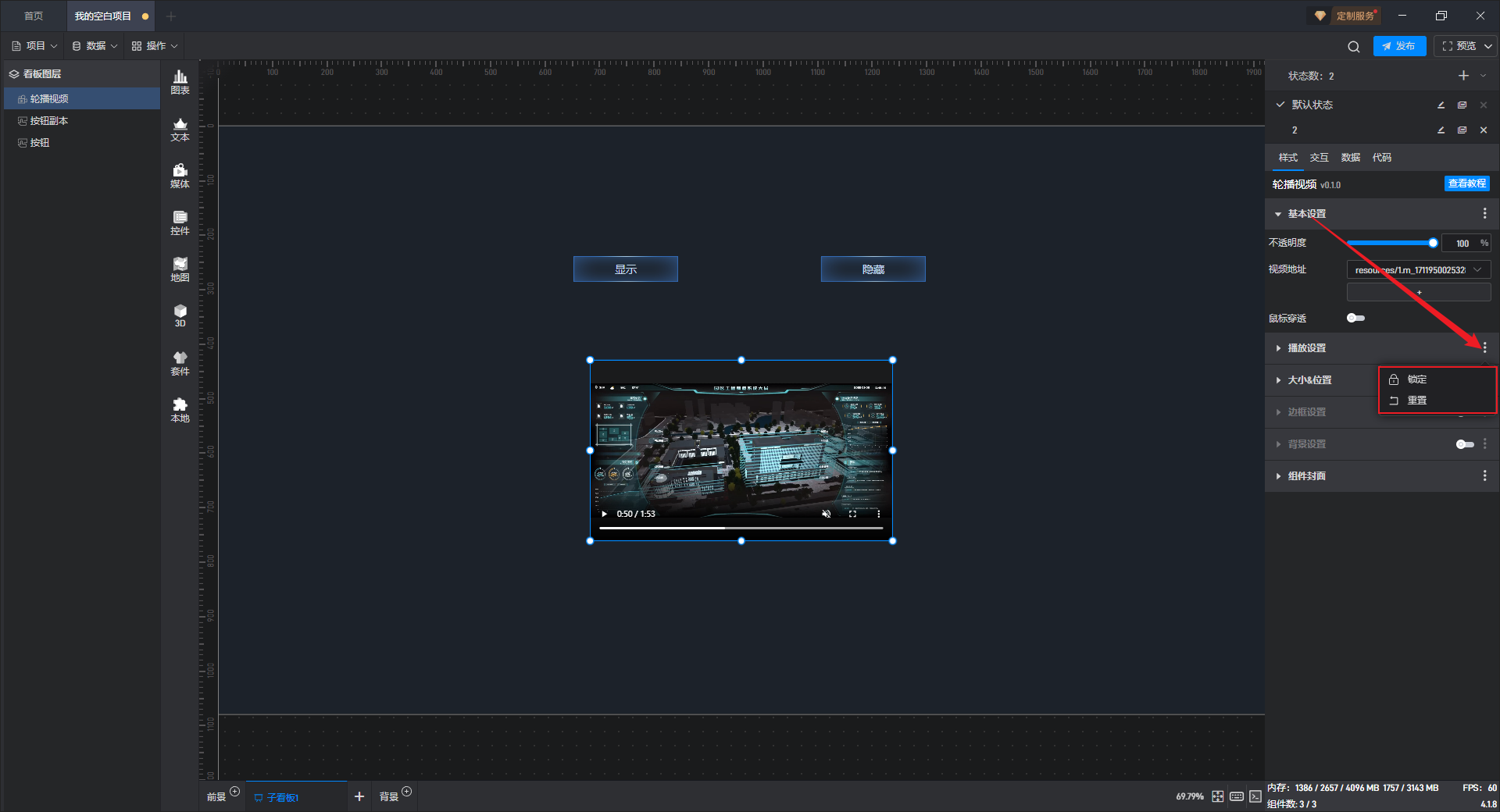Edit state 2 with its pencil icon
The height and width of the screenshot is (812, 1500).
1441,130
